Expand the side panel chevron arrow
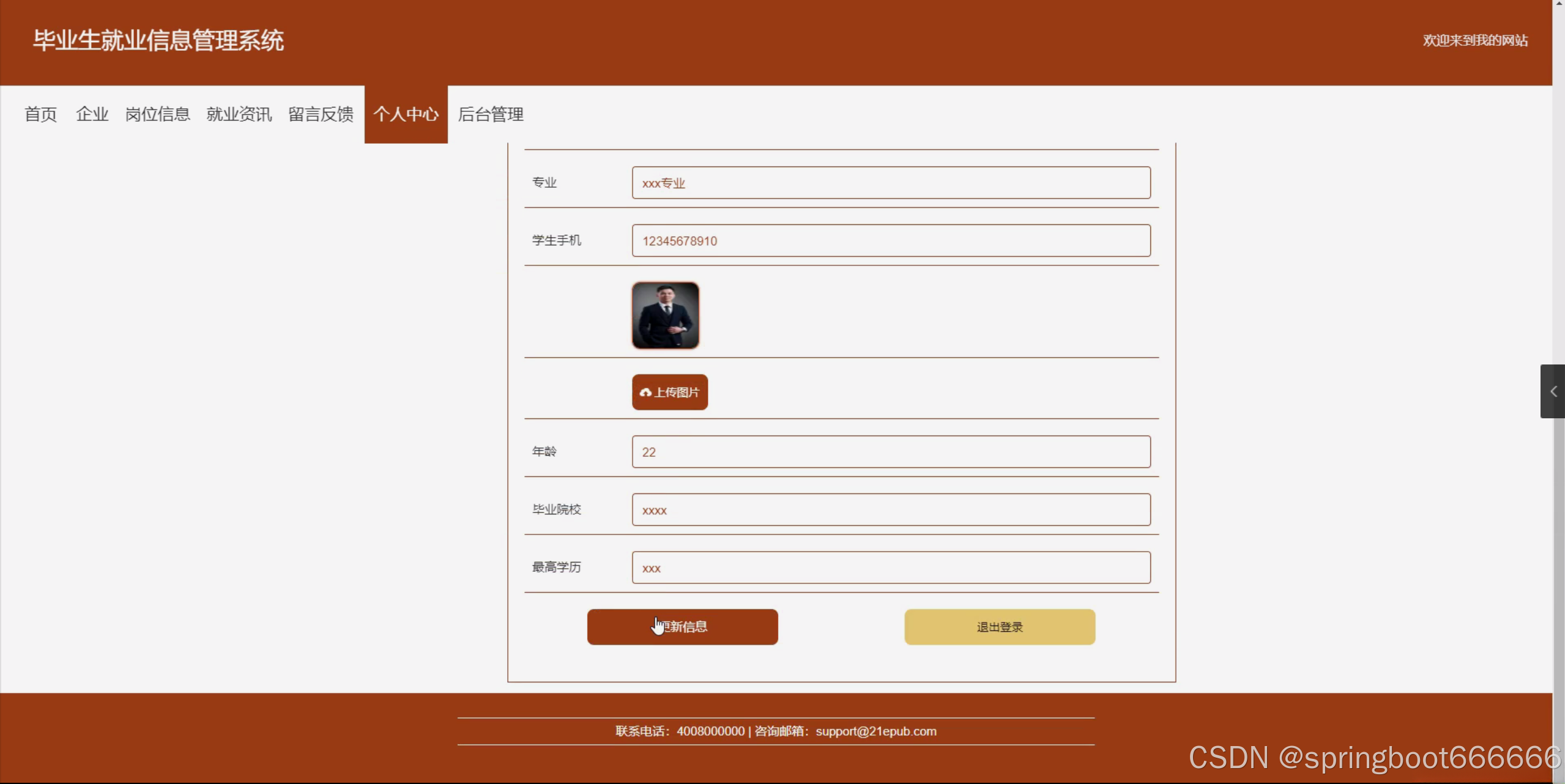1565x784 pixels. click(x=1553, y=391)
